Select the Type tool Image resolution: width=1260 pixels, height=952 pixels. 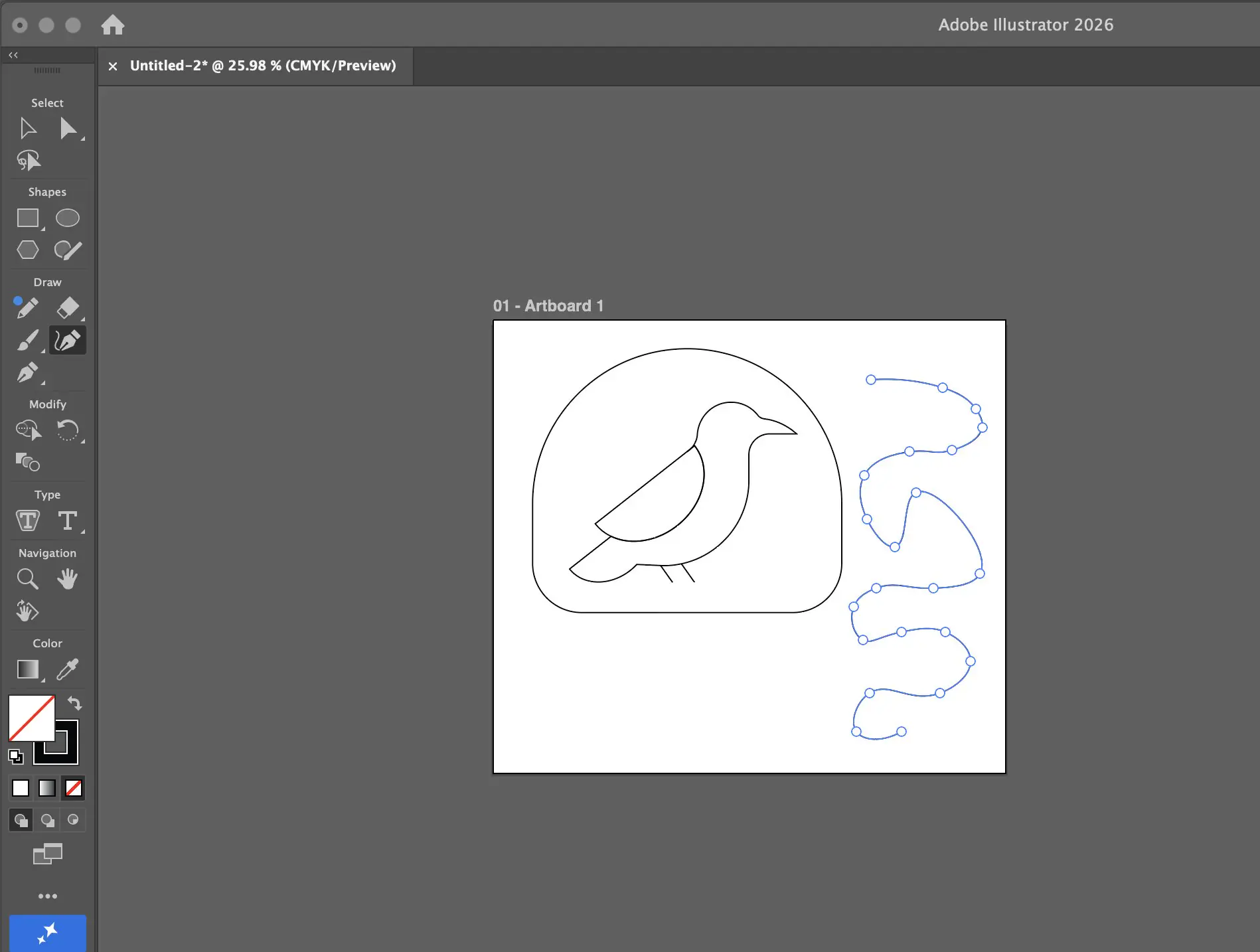(68, 520)
